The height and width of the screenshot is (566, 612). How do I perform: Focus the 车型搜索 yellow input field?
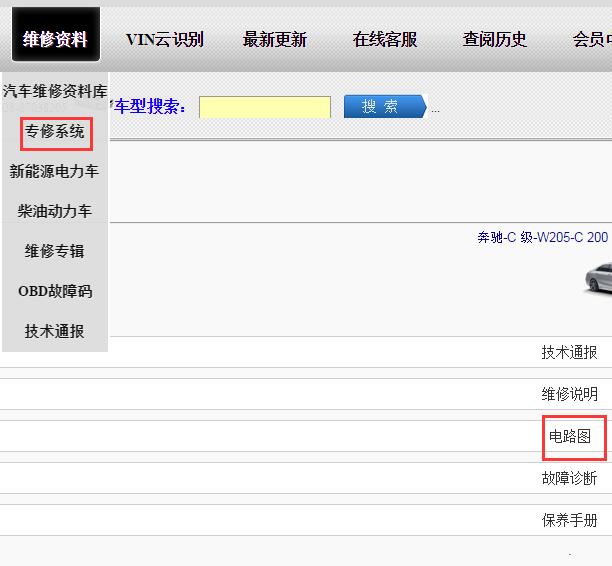tap(265, 107)
